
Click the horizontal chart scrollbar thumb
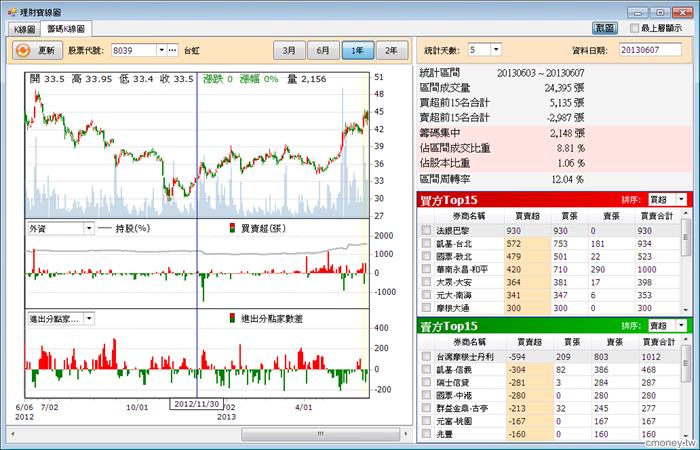click(321, 434)
